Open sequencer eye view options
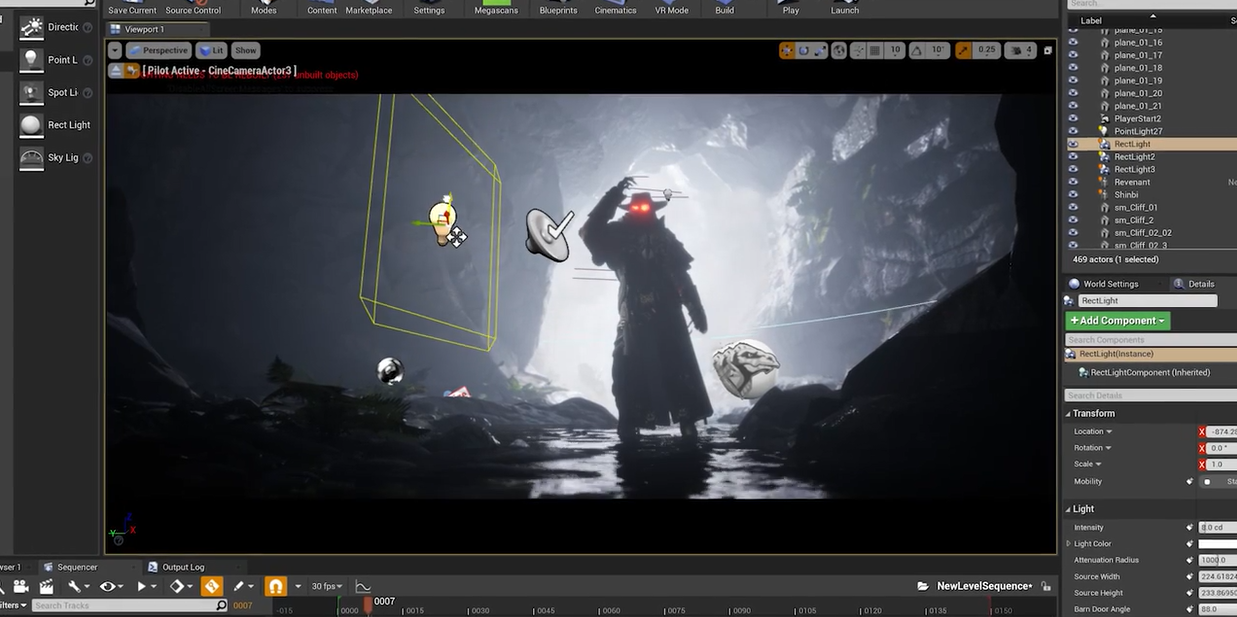The width and height of the screenshot is (1237, 617). click(111, 586)
